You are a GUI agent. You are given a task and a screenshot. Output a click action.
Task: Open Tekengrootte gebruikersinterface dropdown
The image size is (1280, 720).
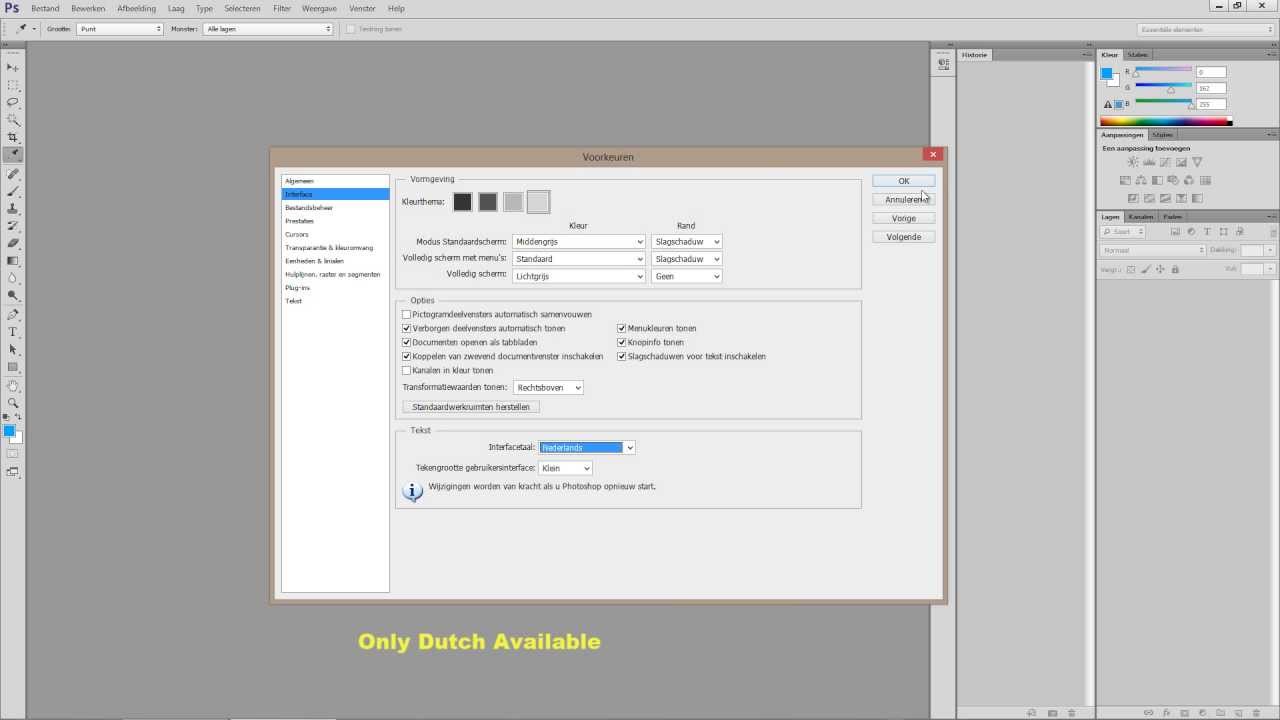[565, 468]
